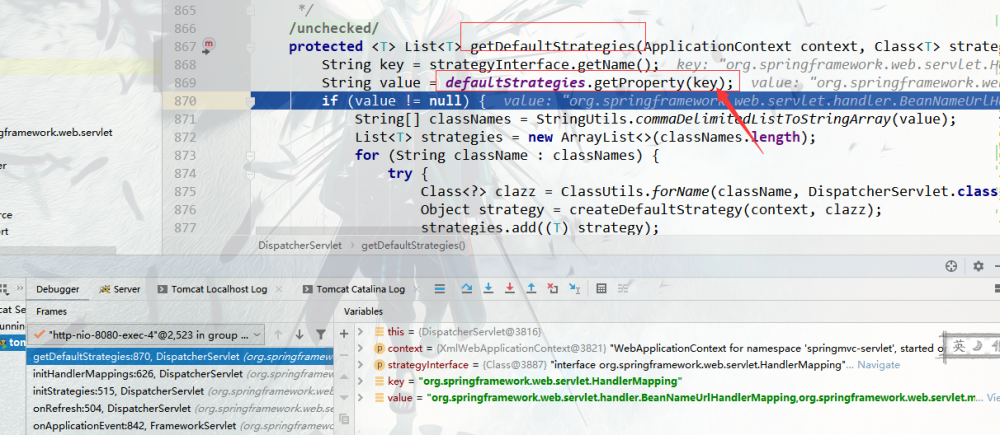
Task: Click the blue Step Into icon
Action: 489,289
